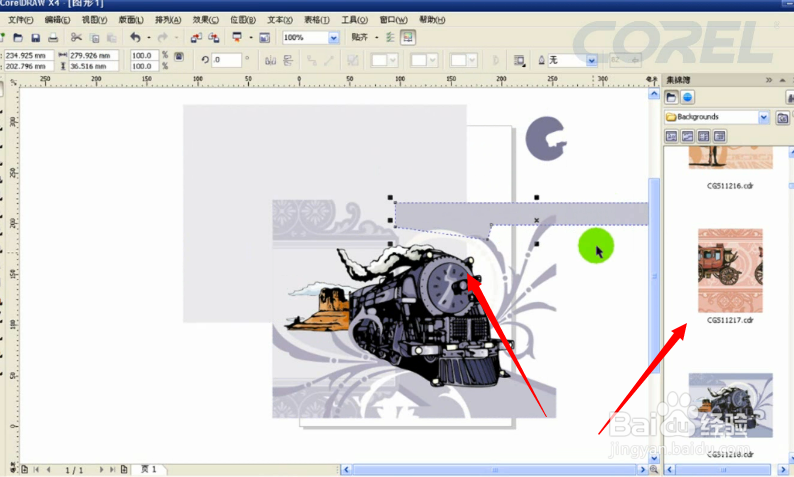The image size is (794, 477).
Task: Toggle the lock ratio button
Action: [x=179, y=56]
